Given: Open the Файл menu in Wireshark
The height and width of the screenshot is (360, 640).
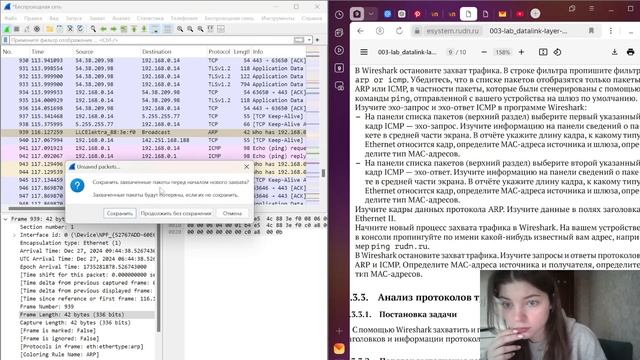Looking at the screenshot, I should [x=11, y=18].
